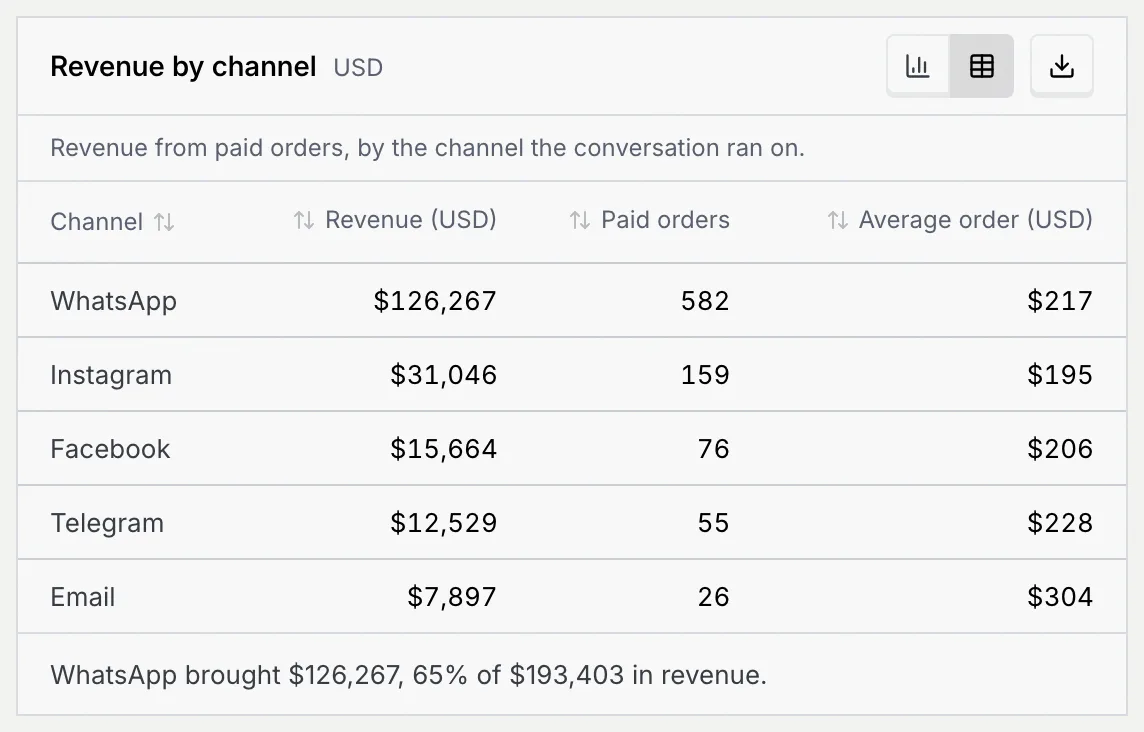Click the $15,664 revenue cell
The image size is (1144, 732).
click(x=444, y=449)
